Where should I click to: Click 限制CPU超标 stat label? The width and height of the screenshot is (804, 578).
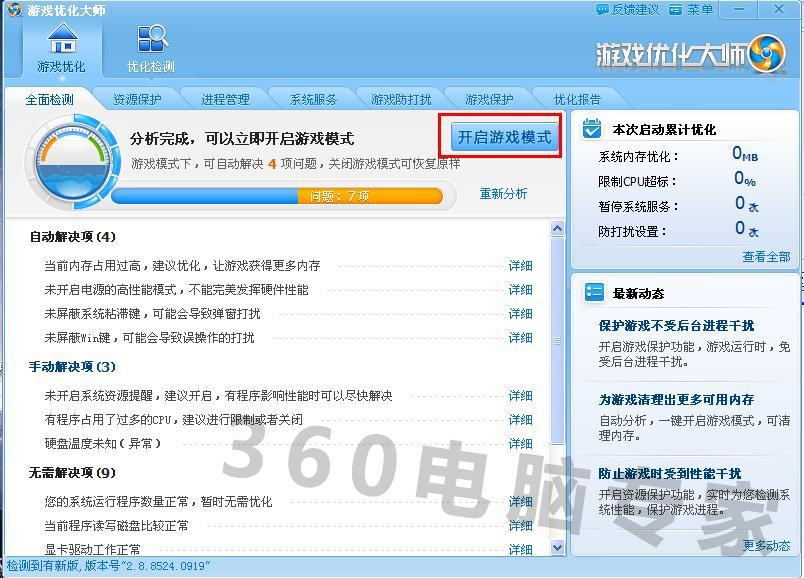[x=637, y=182]
